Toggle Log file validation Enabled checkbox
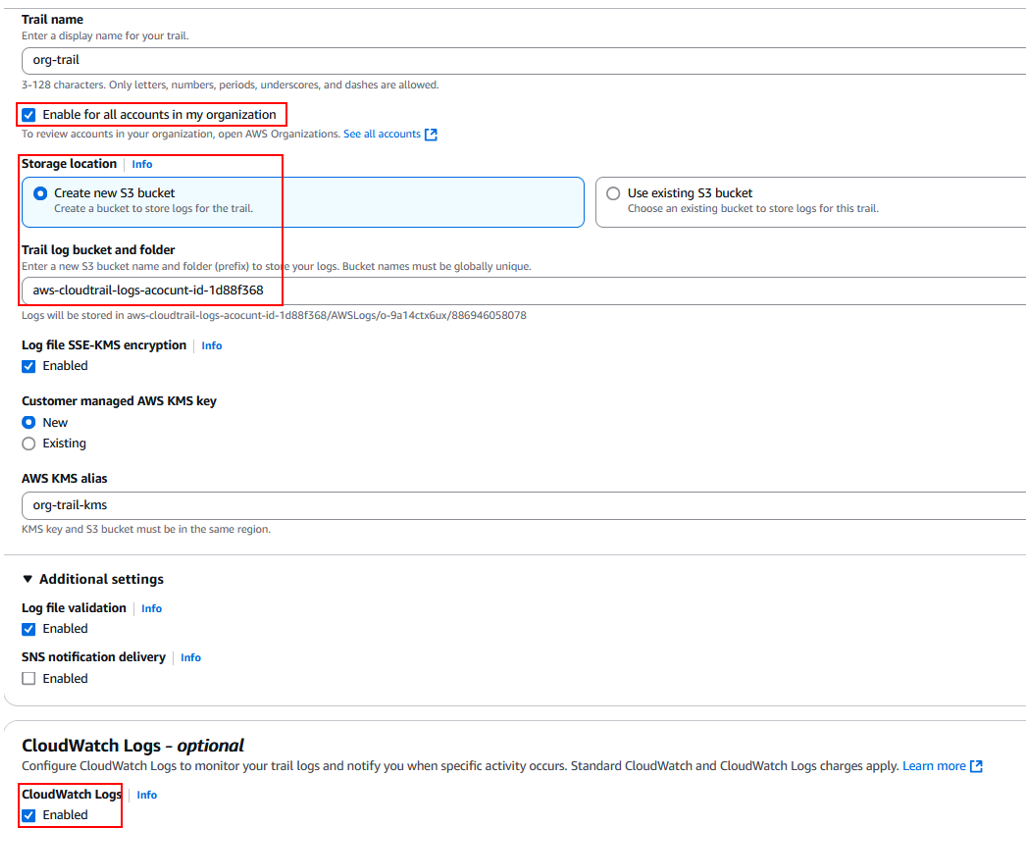Image resolution: width=1034 pixels, height=841 pixels. (x=28, y=629)
